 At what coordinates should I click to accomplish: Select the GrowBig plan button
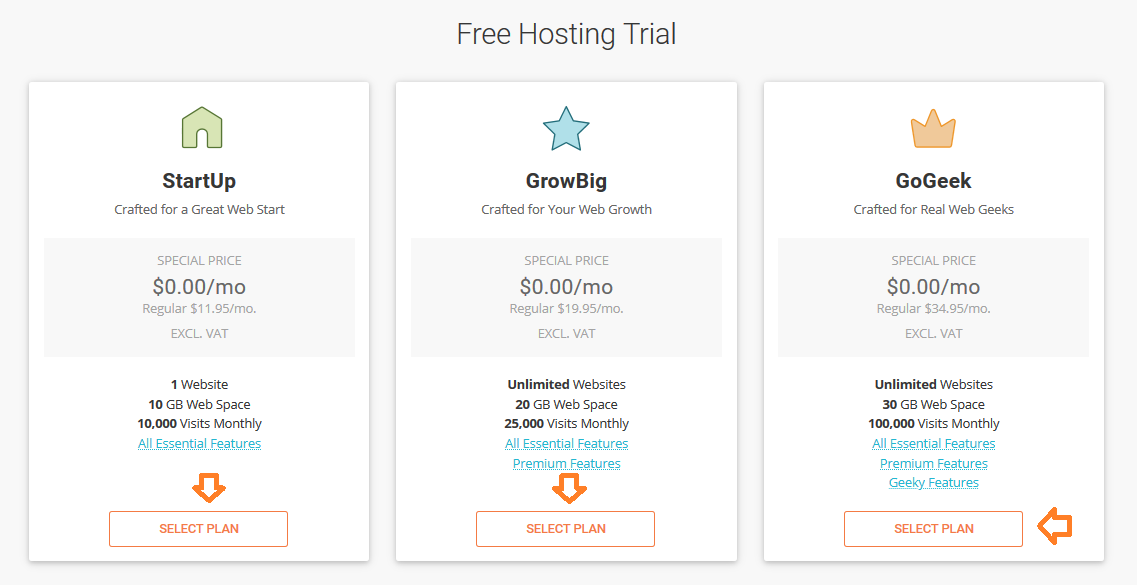pyautogui.click(x=566, y=528)
